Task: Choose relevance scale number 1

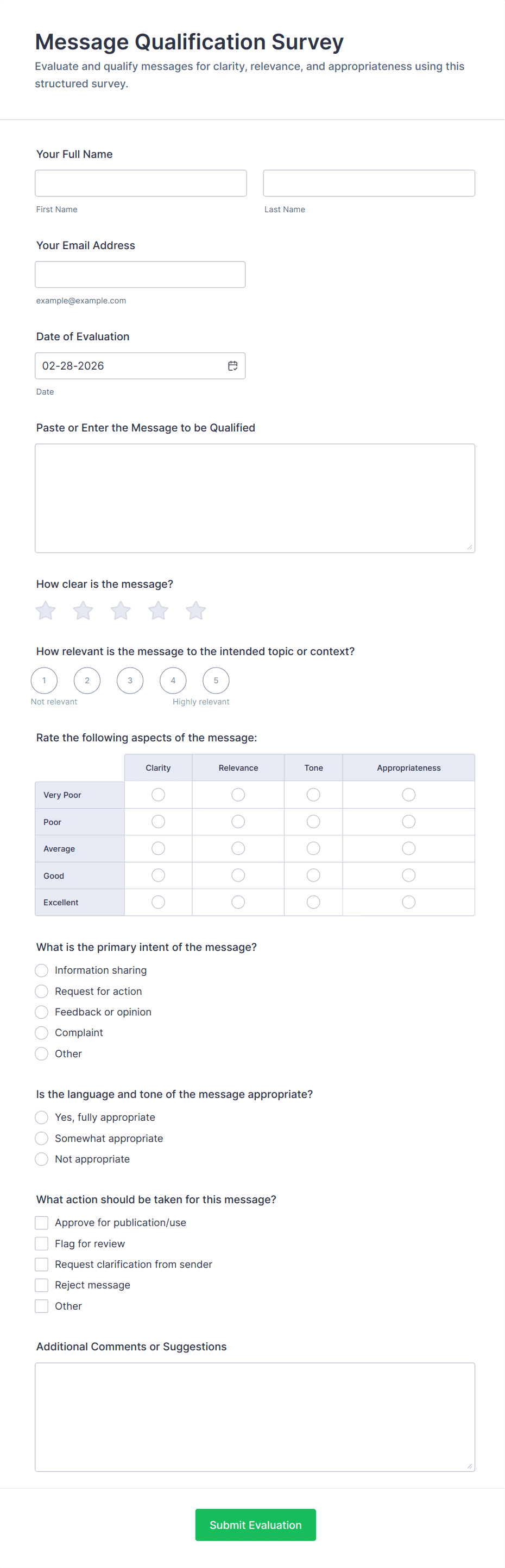Action: tap(45, 681)
